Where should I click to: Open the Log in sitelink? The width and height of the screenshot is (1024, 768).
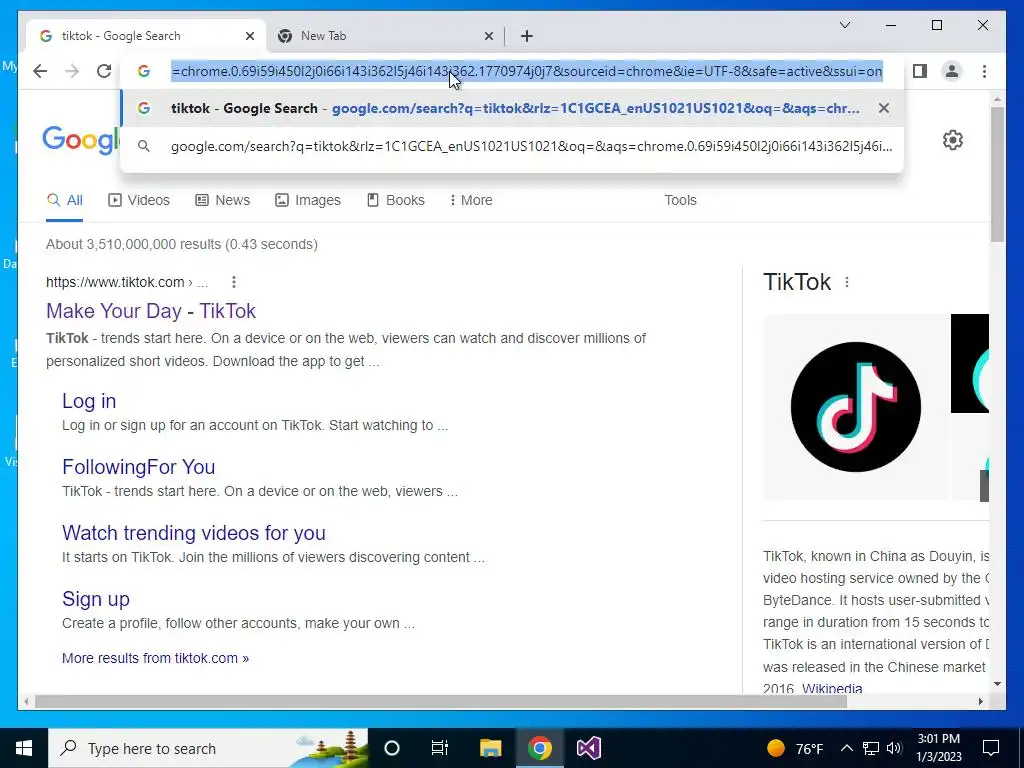89,401
